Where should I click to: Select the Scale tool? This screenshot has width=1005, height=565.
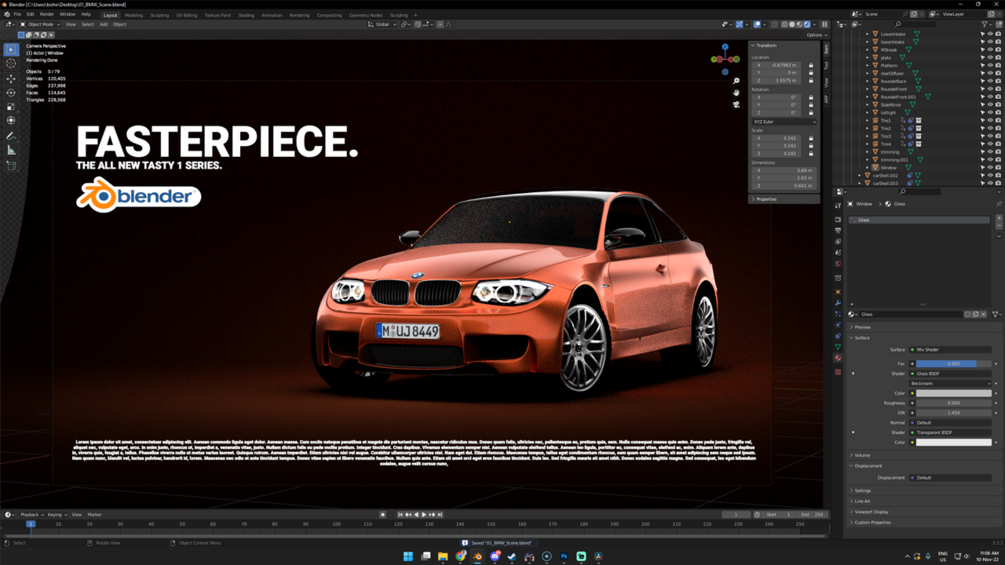[x=11, y=106]
